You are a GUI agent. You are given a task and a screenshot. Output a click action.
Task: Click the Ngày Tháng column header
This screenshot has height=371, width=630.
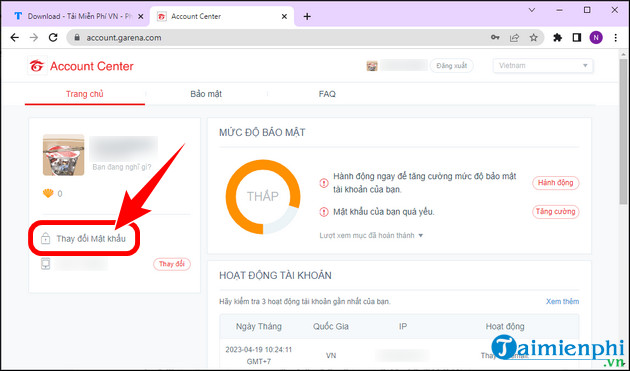click(x=259, y=326)
